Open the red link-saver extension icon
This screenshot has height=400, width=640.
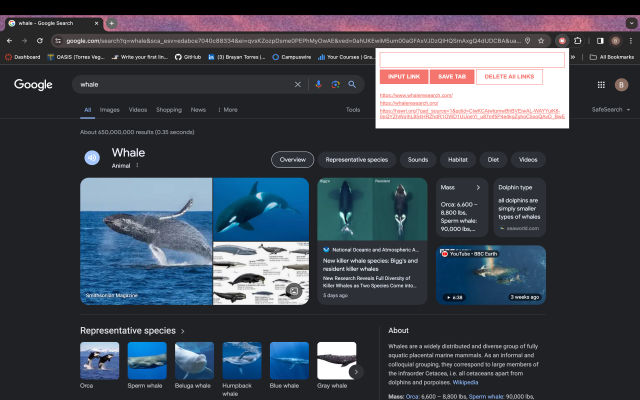coord(562,41)
